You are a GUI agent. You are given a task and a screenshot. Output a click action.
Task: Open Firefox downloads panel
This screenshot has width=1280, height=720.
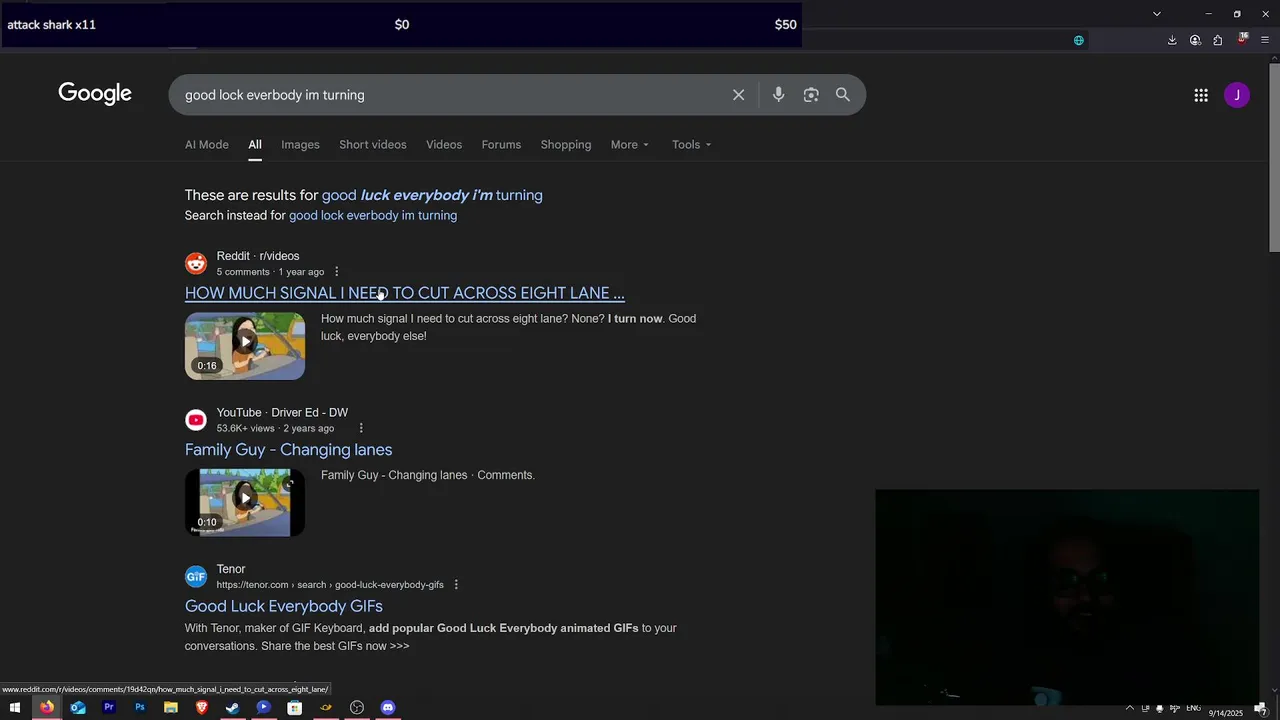coord(1172,40)
